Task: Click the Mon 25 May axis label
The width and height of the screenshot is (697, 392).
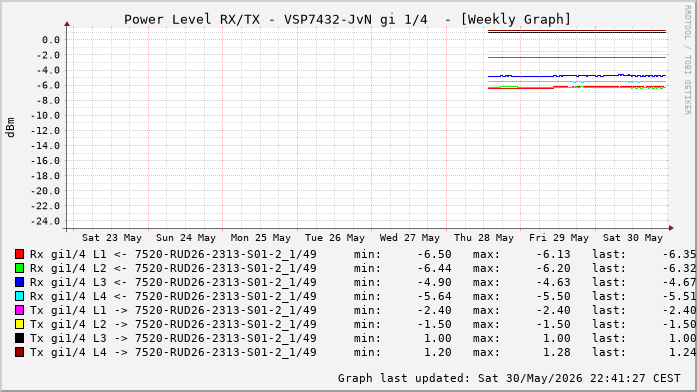Action: pos(260,238)
